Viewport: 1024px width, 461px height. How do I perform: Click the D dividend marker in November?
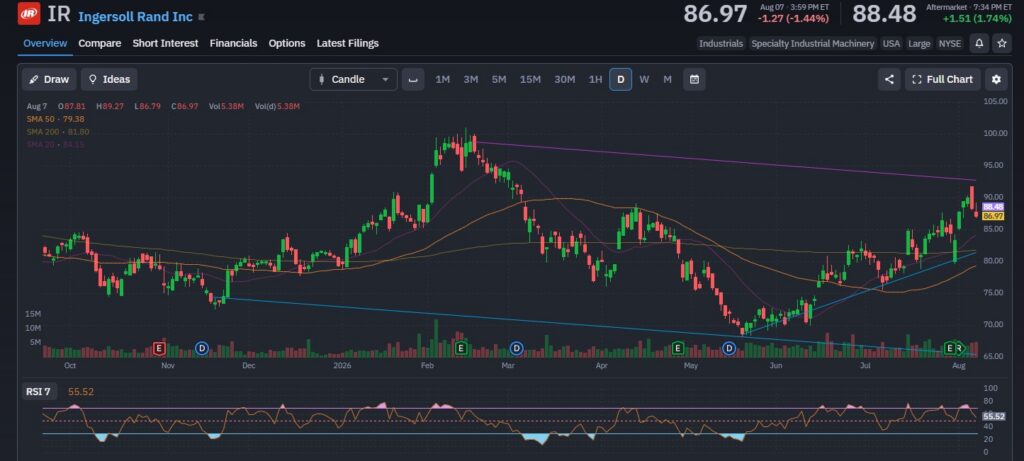202,349
